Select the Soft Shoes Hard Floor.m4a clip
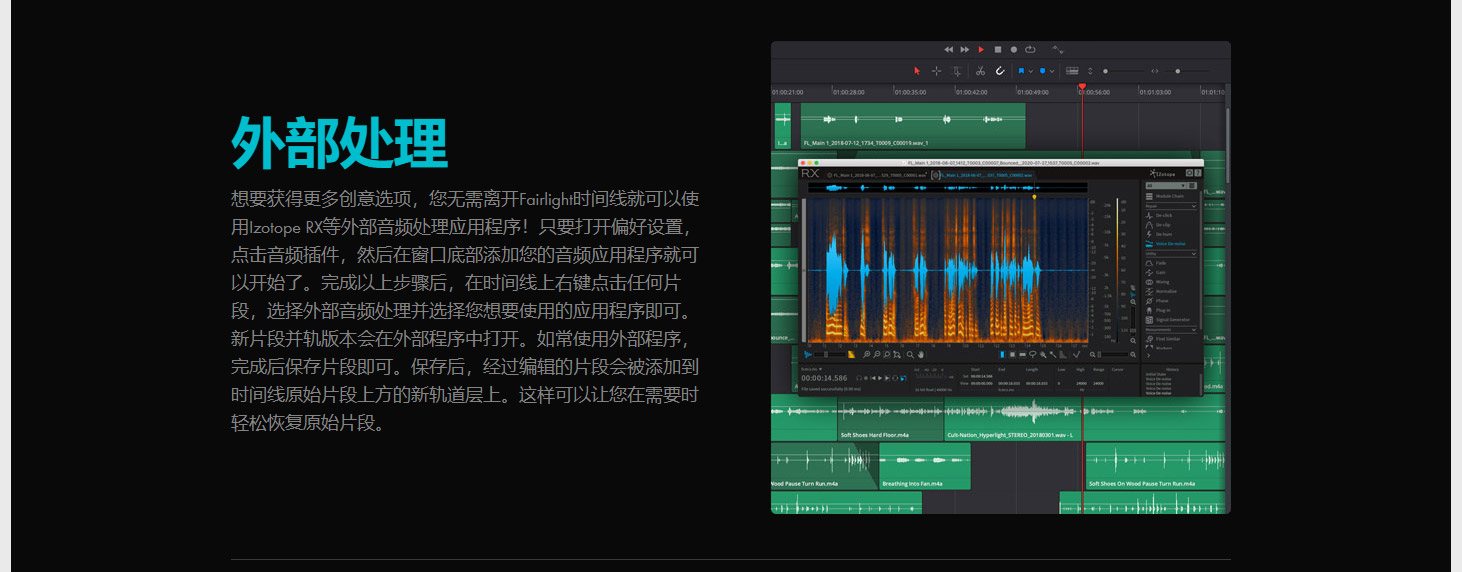Viewport: 1462px width, 572px height. pyautogui.click(x=889, y=421)
